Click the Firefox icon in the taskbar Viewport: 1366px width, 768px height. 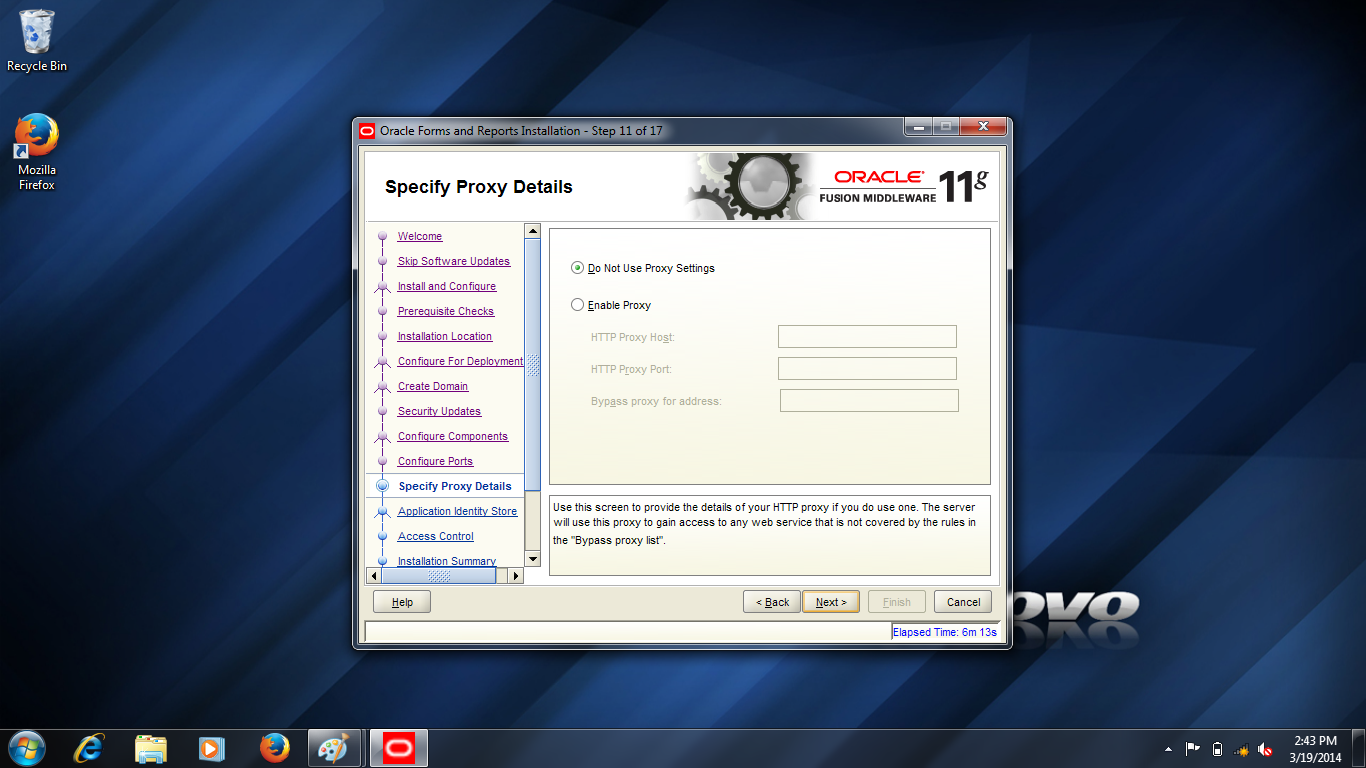pyautogui.click(x=274, y=748)
